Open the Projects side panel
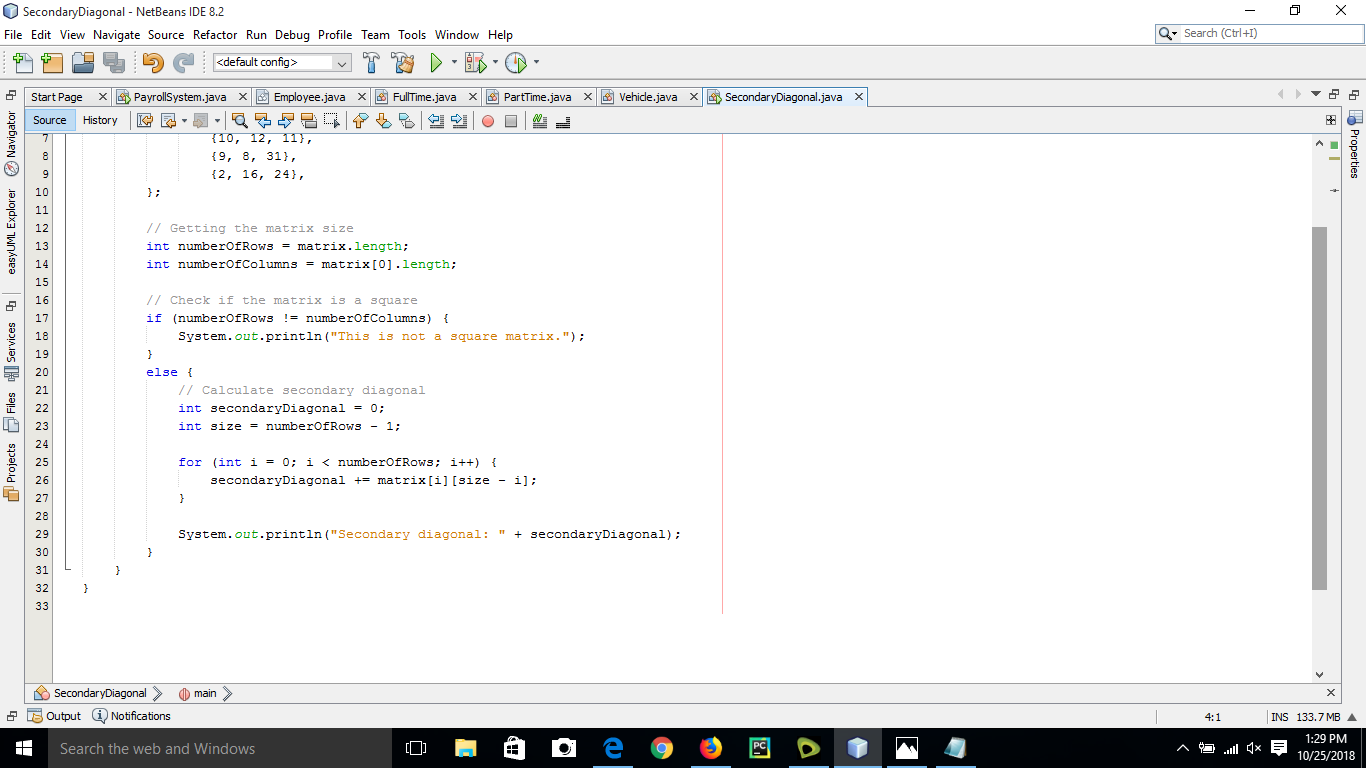 (x=12, y=472)
